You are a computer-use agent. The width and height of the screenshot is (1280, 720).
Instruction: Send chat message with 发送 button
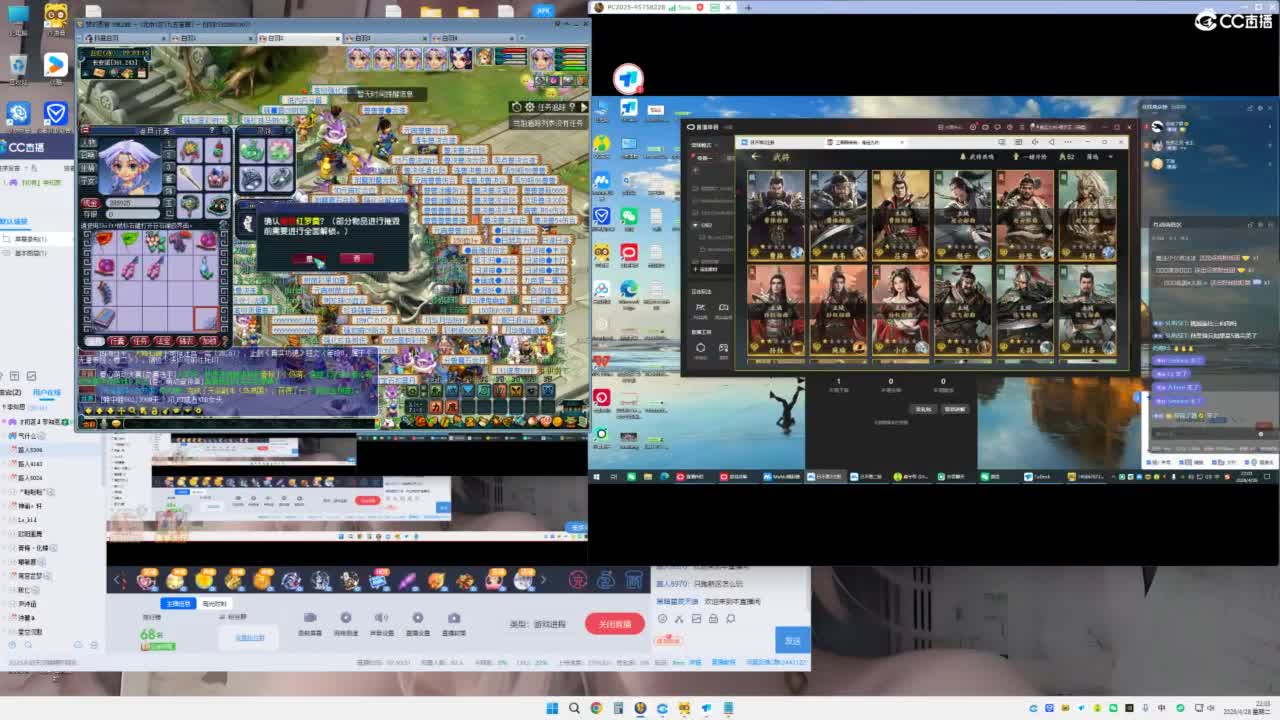[x=792, y=640]
